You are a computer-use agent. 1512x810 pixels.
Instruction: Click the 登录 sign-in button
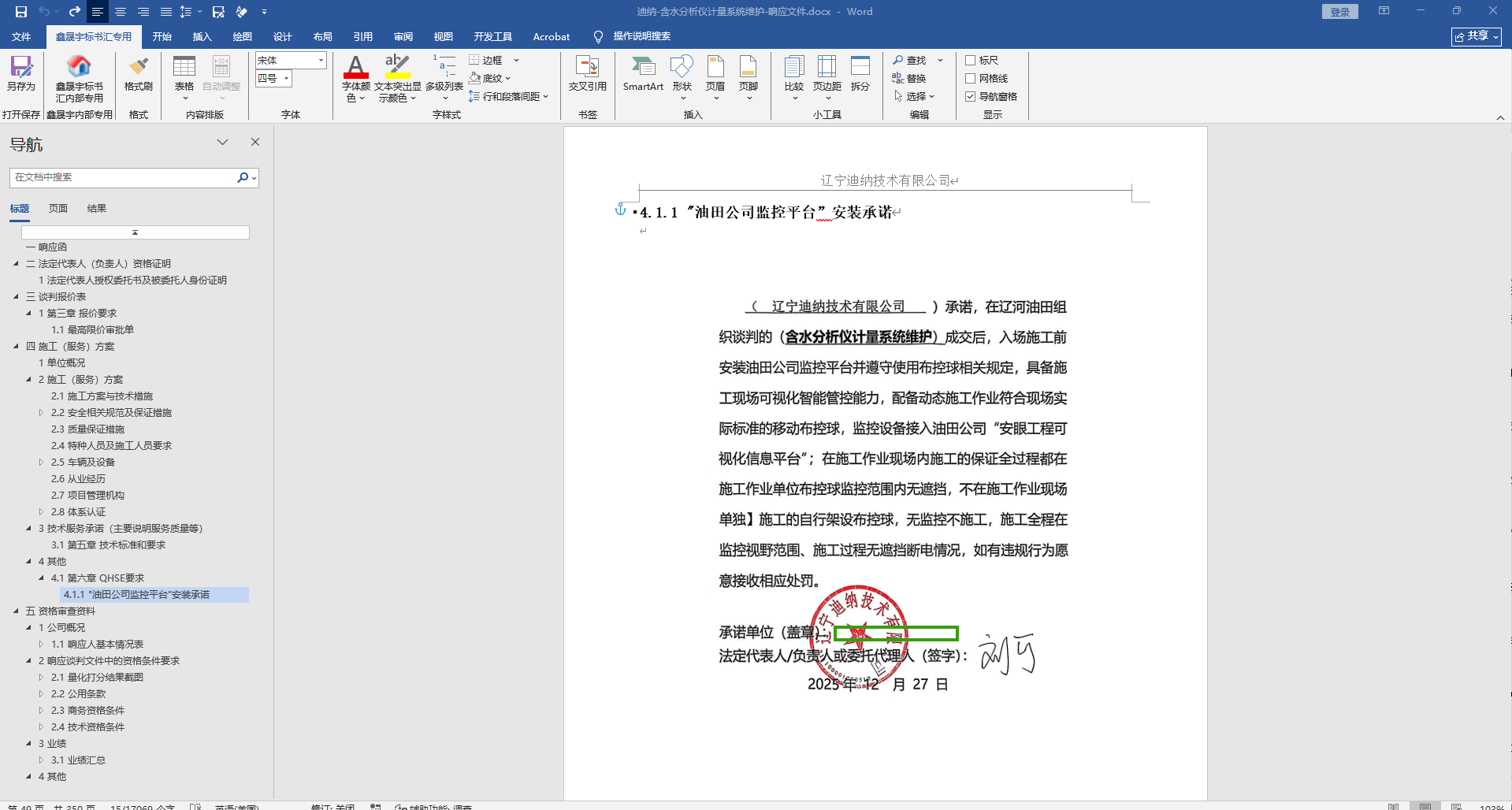tap(1340, 12)
